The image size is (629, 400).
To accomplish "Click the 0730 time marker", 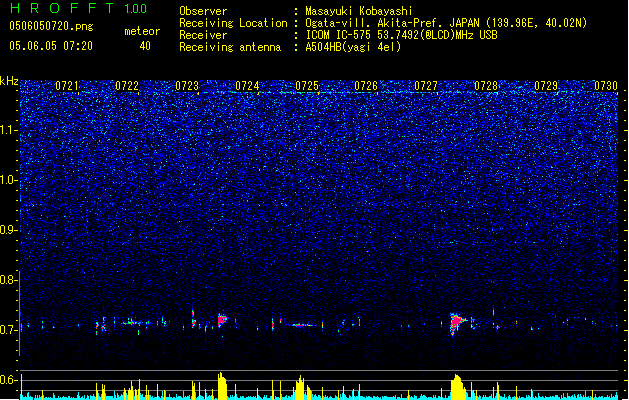I will pyautogui.click(x=606, y=86).
